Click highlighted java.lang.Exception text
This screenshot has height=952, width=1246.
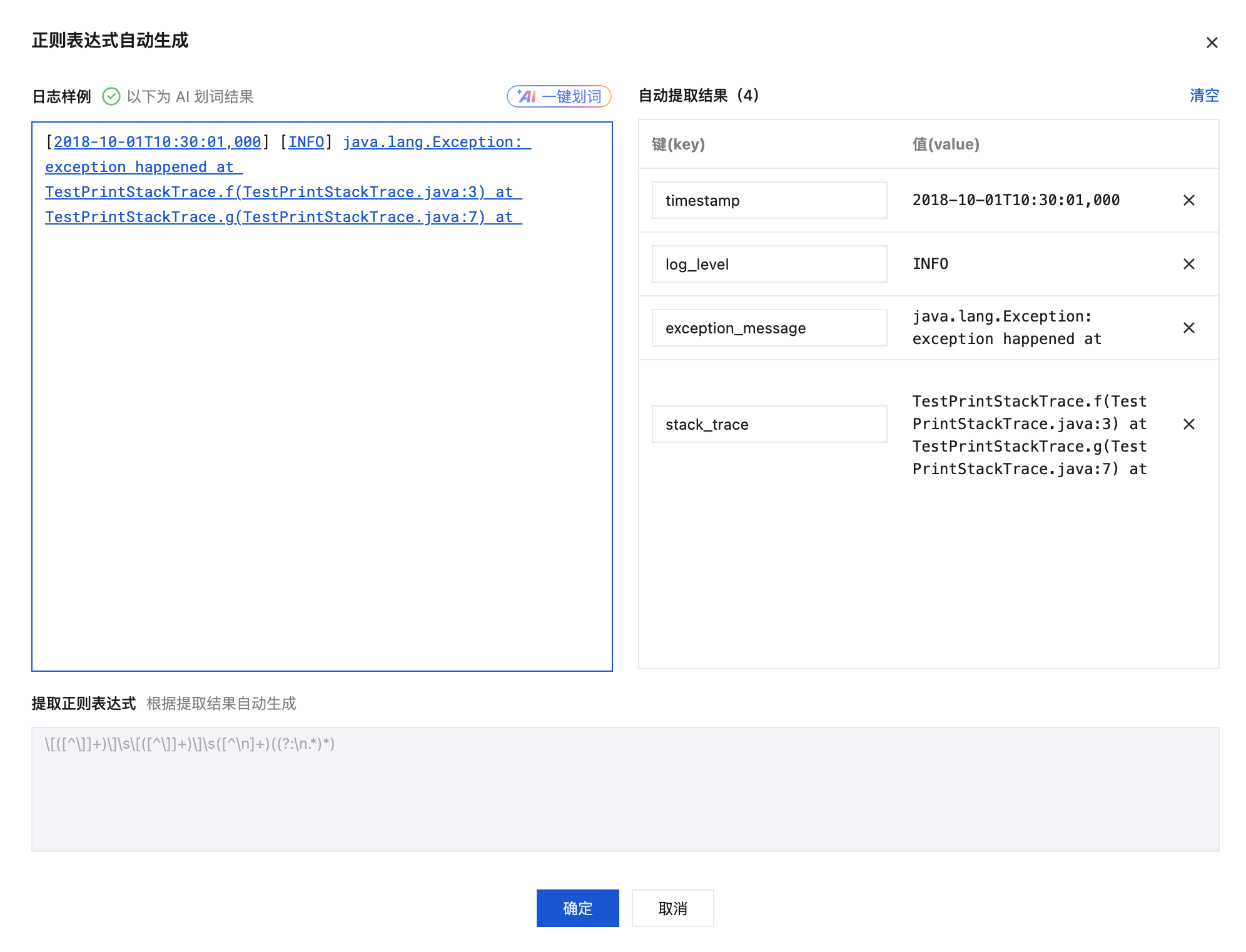click(432, 142)
